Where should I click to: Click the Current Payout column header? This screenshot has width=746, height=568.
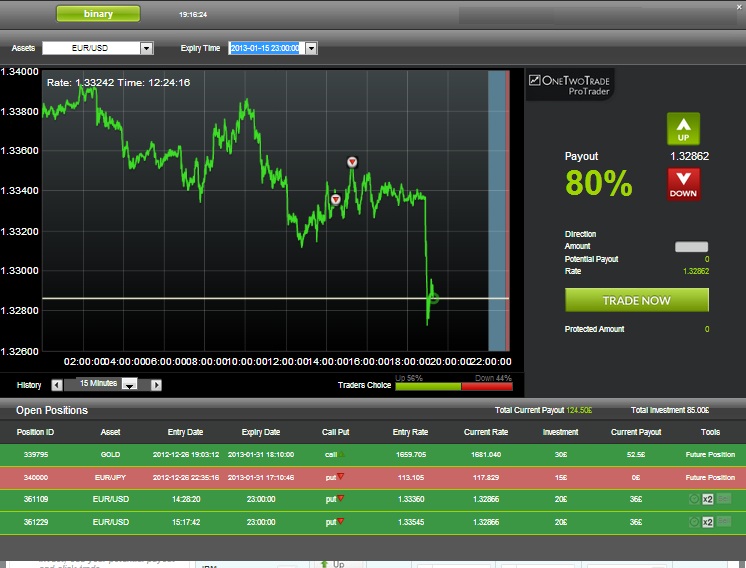click(x=636, y=432)
